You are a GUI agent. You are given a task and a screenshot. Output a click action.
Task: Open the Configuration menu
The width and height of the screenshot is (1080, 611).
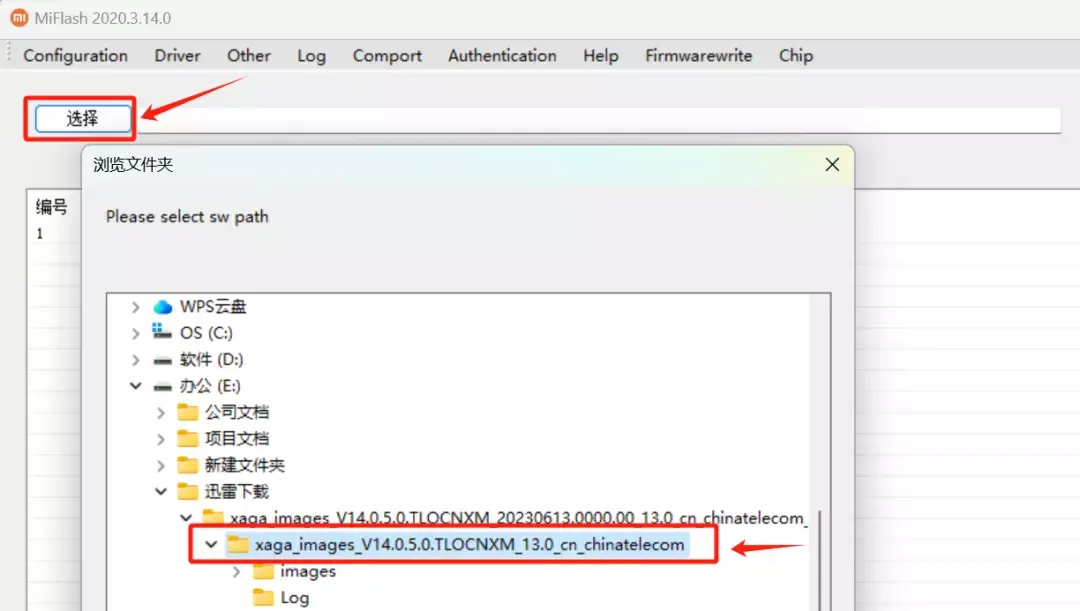[76, 56]
